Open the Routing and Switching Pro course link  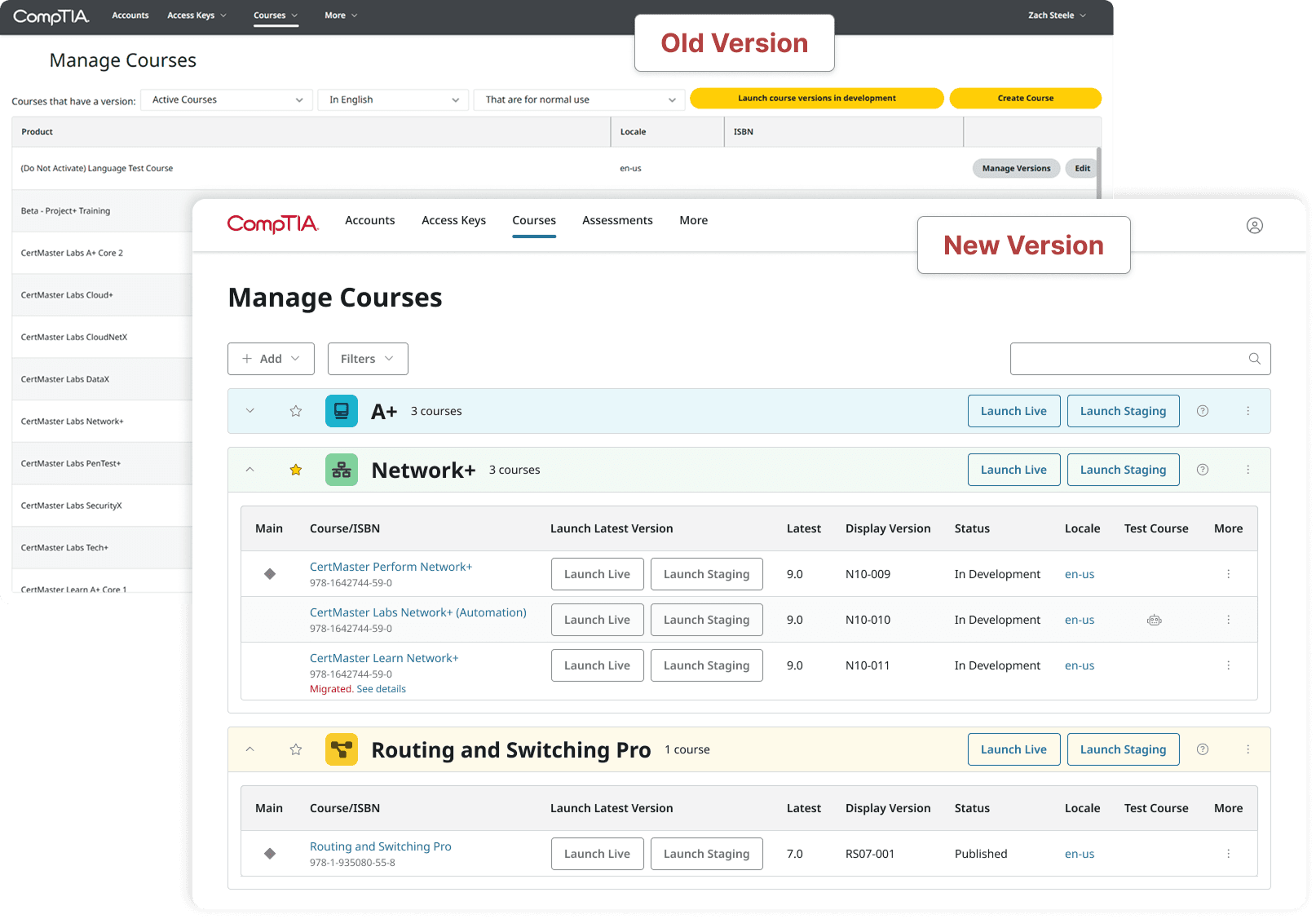[380, 846]
